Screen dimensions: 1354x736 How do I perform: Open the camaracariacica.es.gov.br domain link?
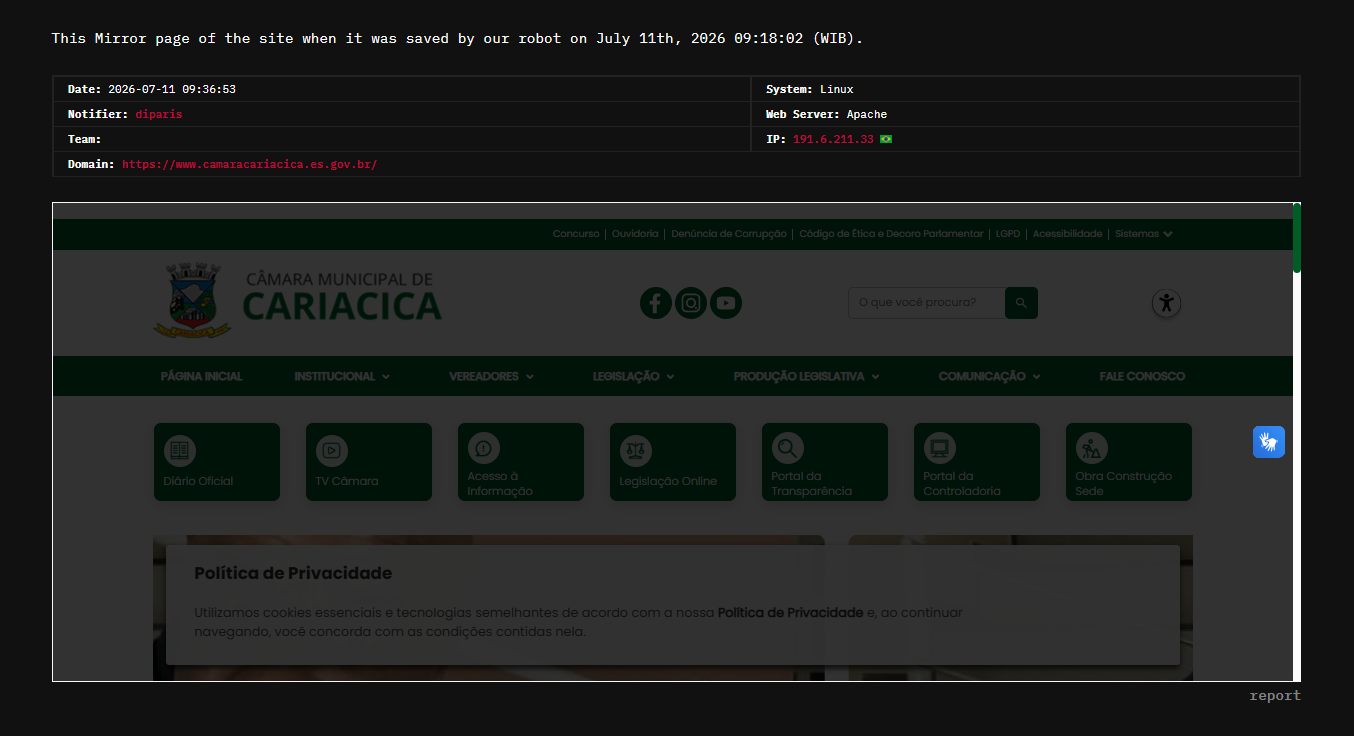(x=250, y=164)
